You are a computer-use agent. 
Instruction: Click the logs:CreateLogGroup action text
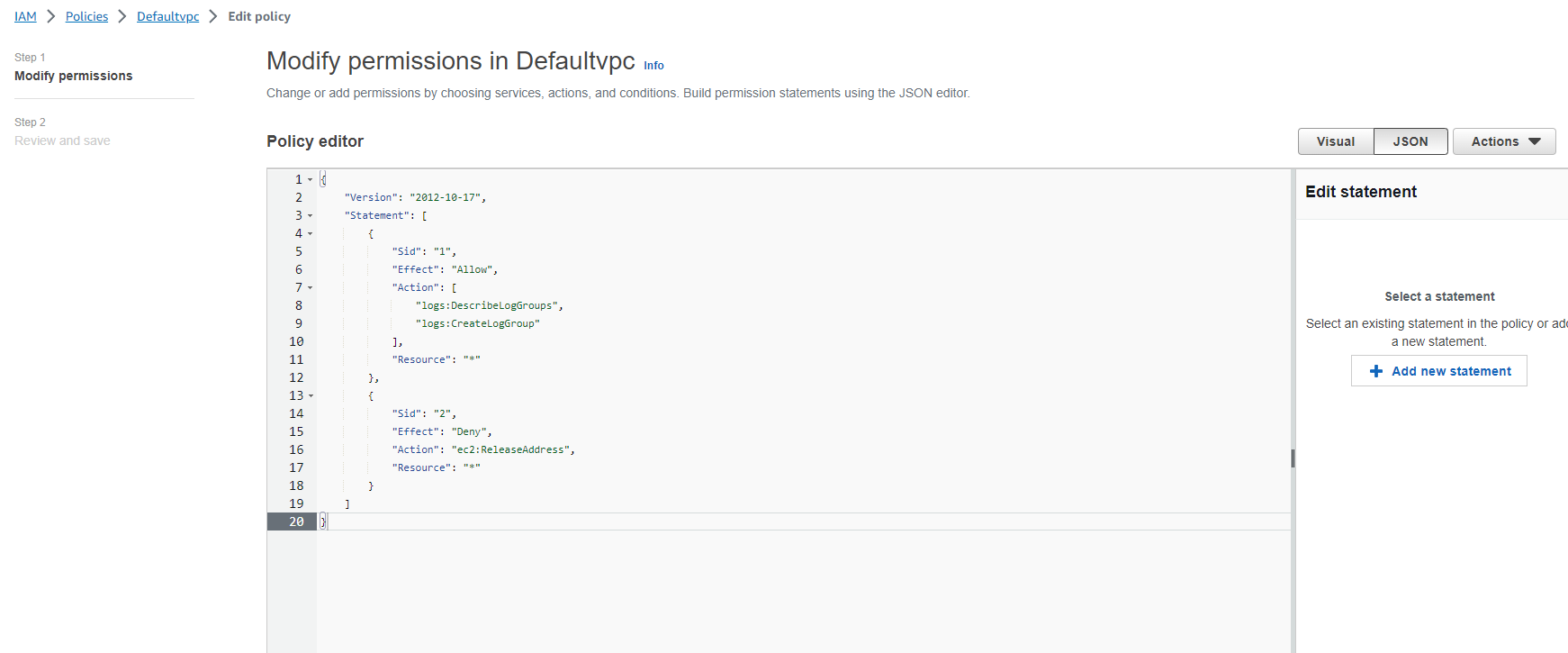tap(477, 323)
